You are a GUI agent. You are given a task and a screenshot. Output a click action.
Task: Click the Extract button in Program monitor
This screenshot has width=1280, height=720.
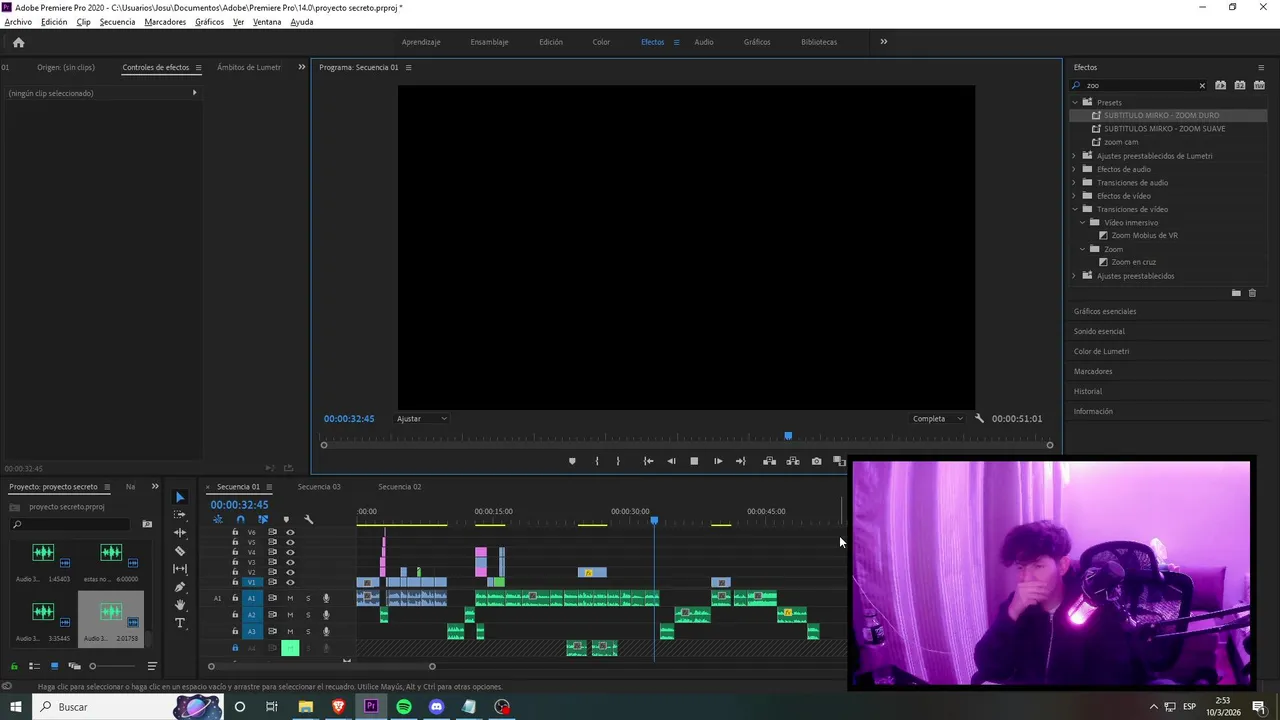point(793,461)
